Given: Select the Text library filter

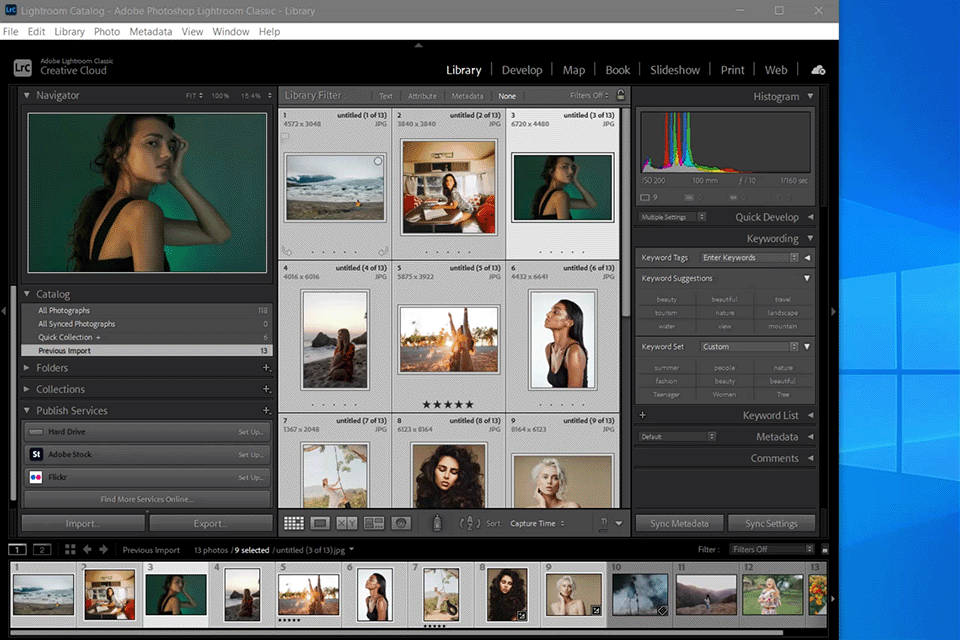Looking at the screenshot, I should coord(386,96).
